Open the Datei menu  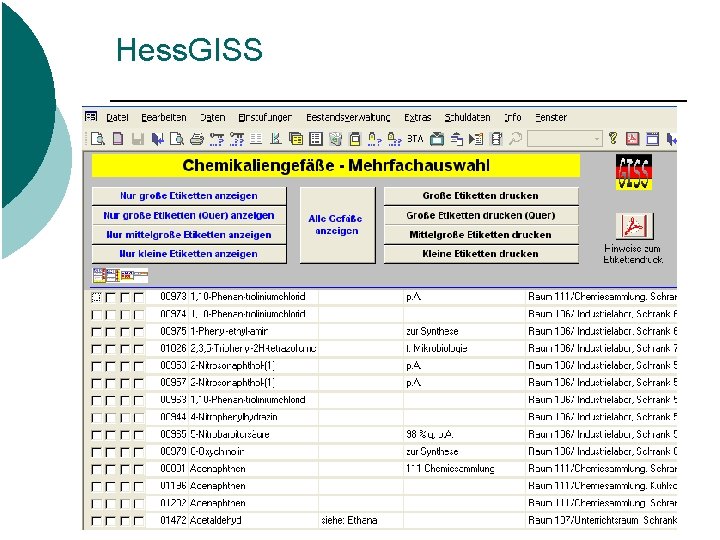coord(117,118)
